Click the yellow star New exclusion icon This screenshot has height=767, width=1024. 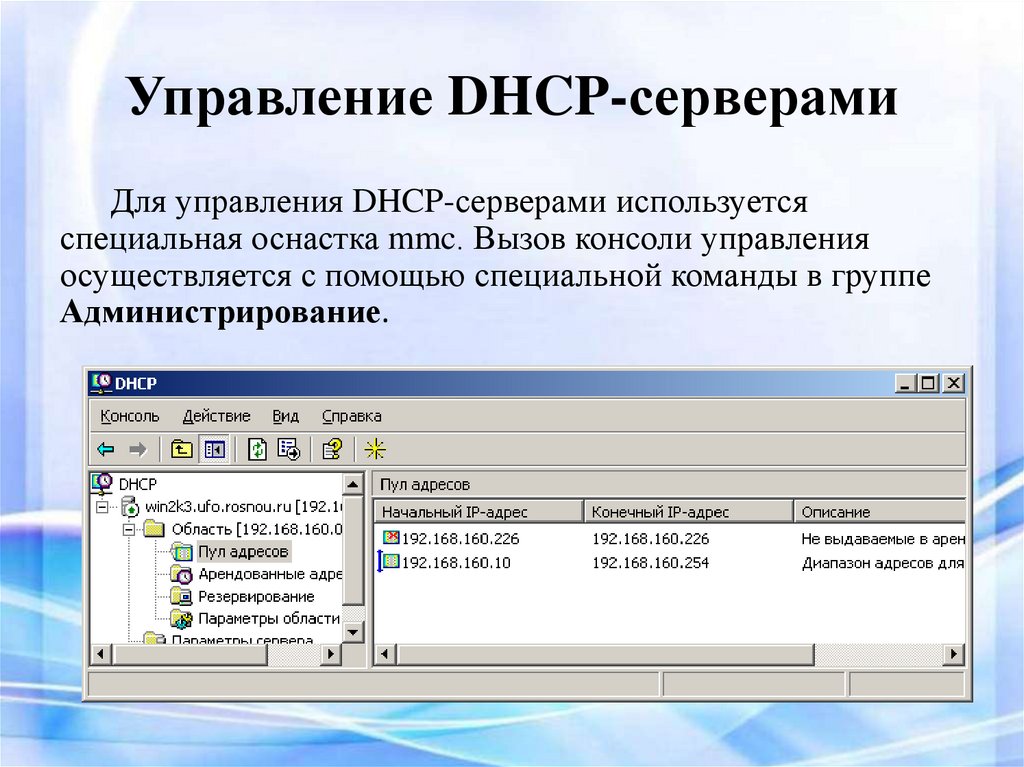tap(375, 449)
